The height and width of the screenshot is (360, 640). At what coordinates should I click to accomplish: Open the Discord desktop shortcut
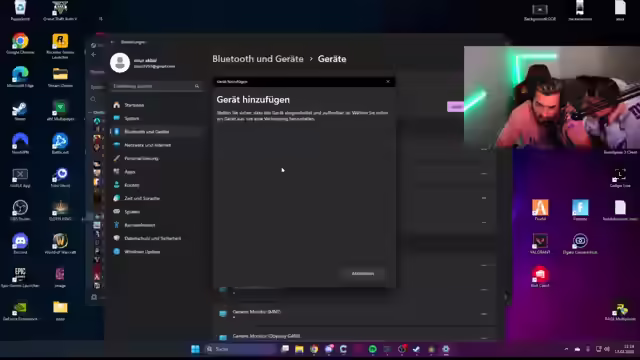pyautogui.click(x=20, y=244)
